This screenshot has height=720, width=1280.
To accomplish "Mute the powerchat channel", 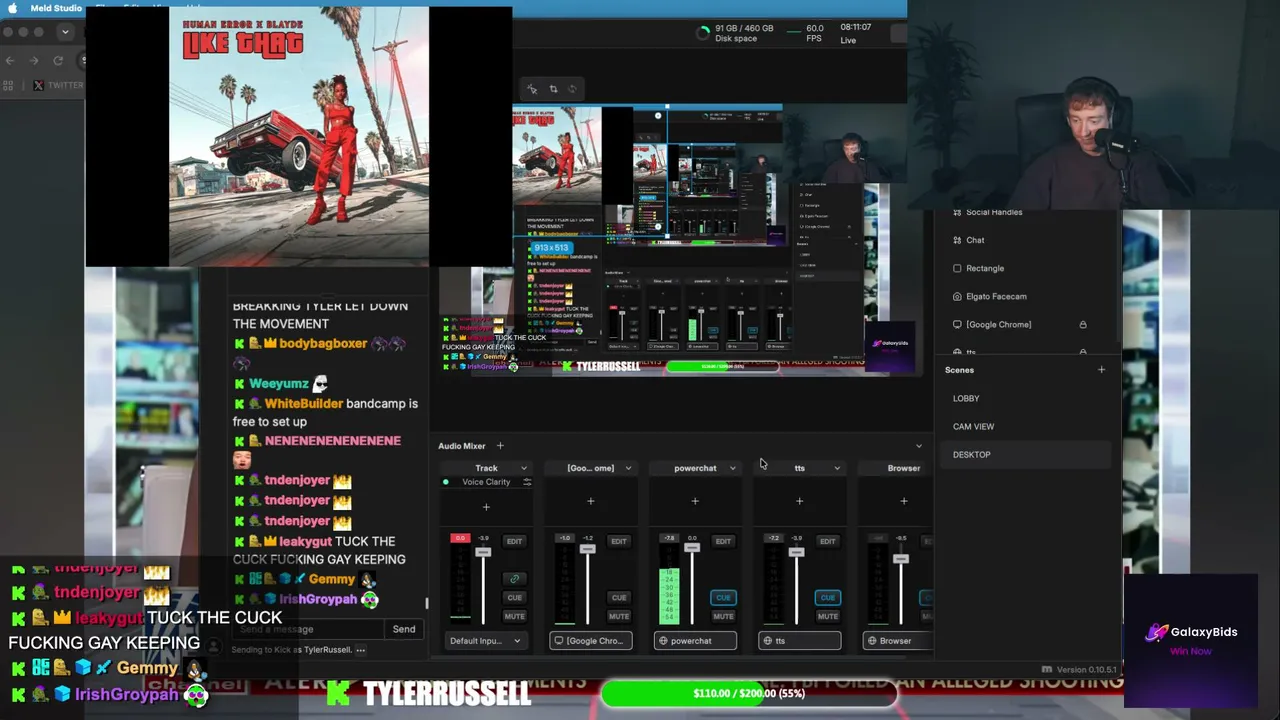I will click(x=723, y=616).
